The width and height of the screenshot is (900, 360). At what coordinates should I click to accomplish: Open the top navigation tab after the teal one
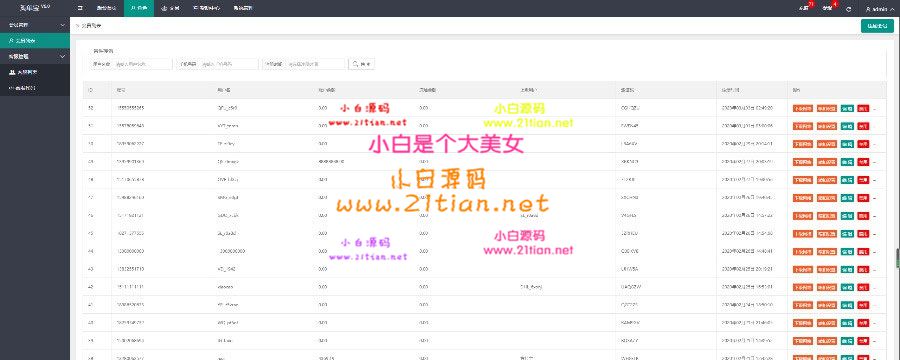tap(171, 9)
